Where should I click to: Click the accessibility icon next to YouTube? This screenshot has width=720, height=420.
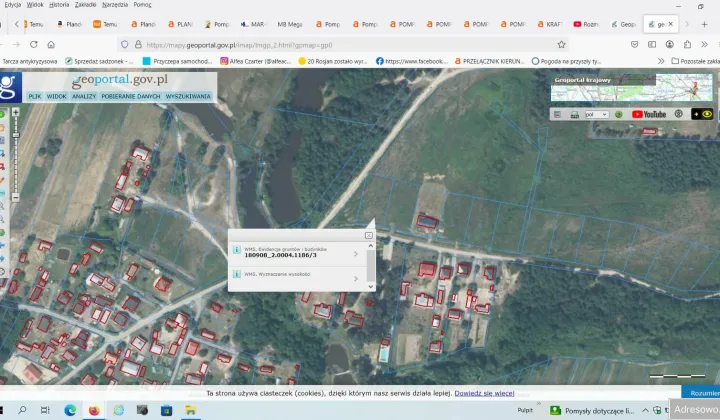pos(679,114)
